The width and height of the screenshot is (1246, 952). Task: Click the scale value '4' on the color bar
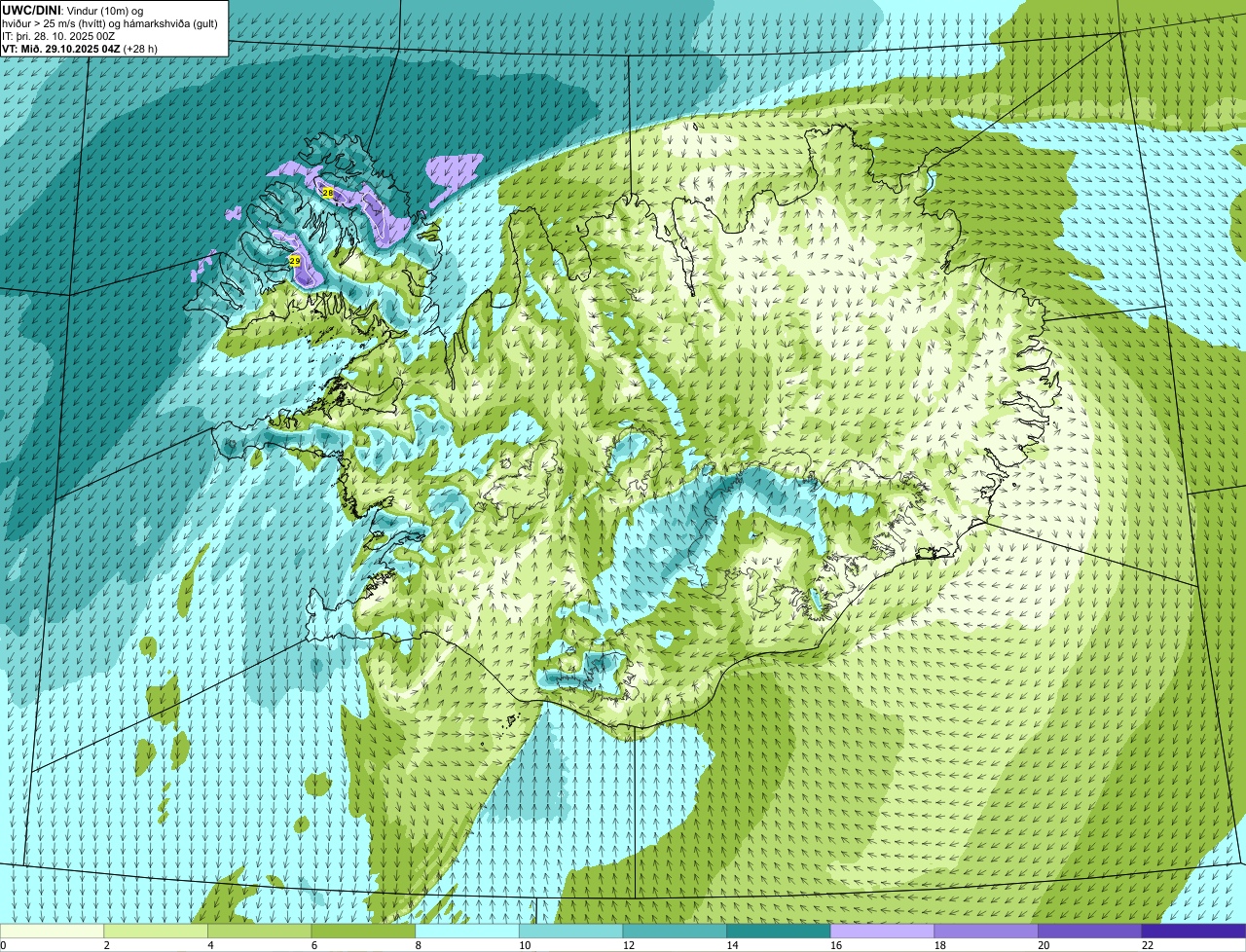pos(209,944)
